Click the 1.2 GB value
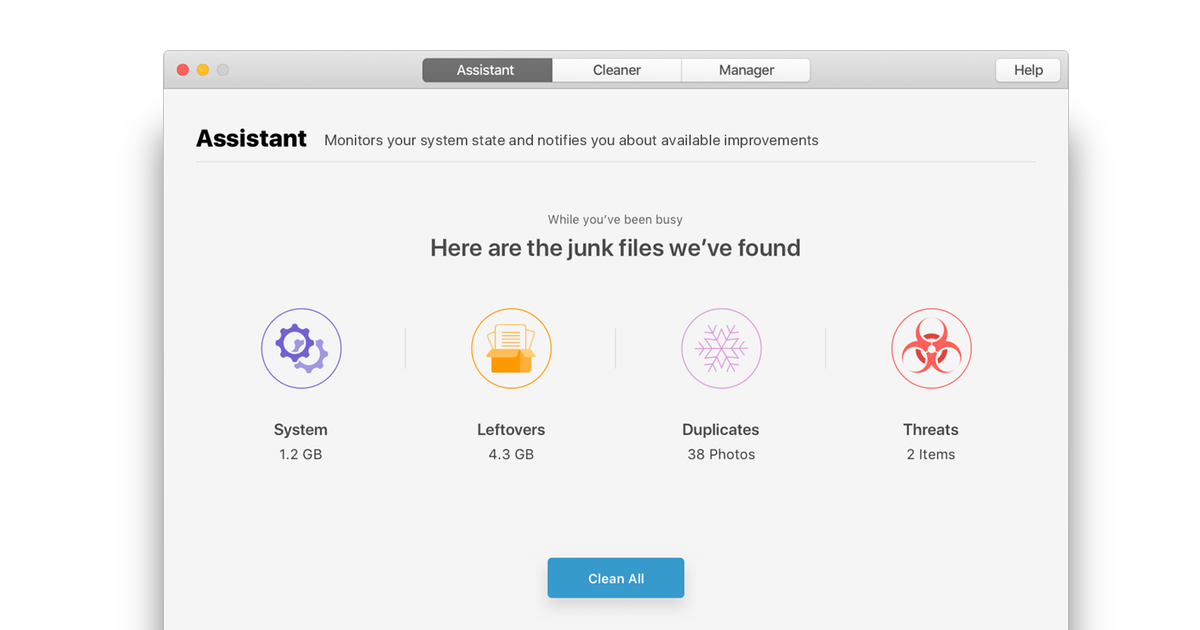 click(x=301, y=454)
